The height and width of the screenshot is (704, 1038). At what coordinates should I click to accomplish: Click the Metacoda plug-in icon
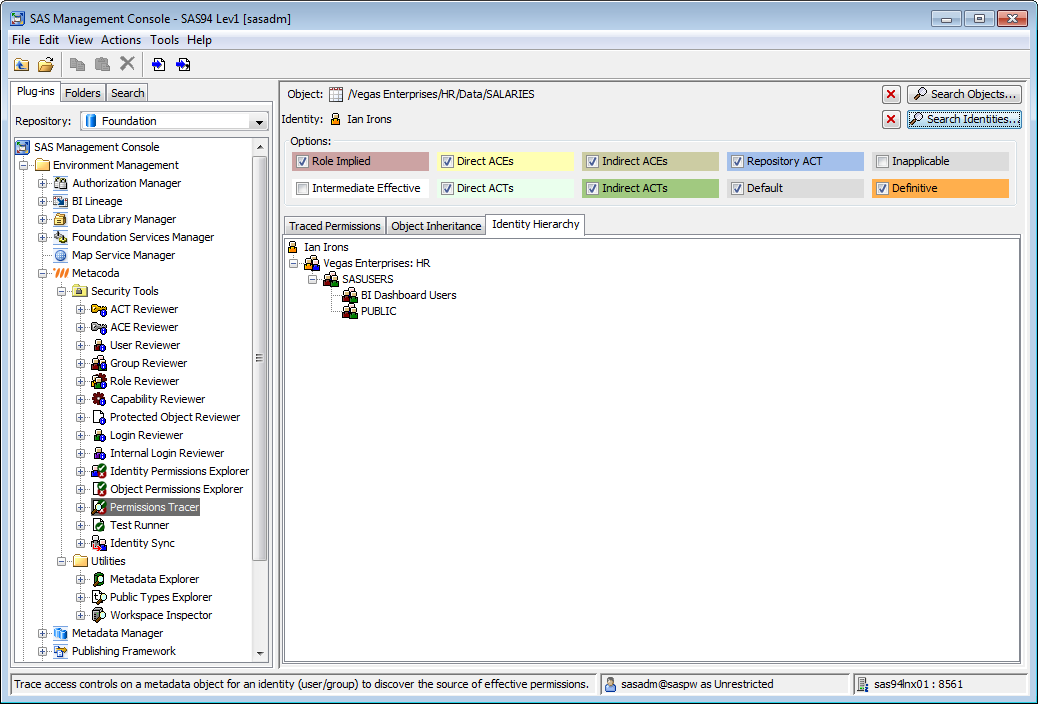[61, 273]
